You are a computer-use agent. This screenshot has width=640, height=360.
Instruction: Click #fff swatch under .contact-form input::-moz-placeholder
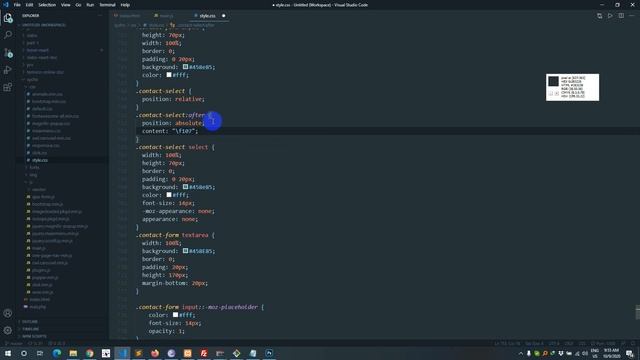175,315
